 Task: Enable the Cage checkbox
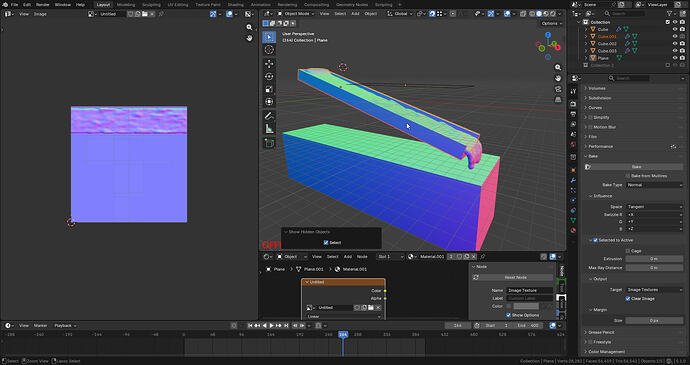(x=628, y=251)
